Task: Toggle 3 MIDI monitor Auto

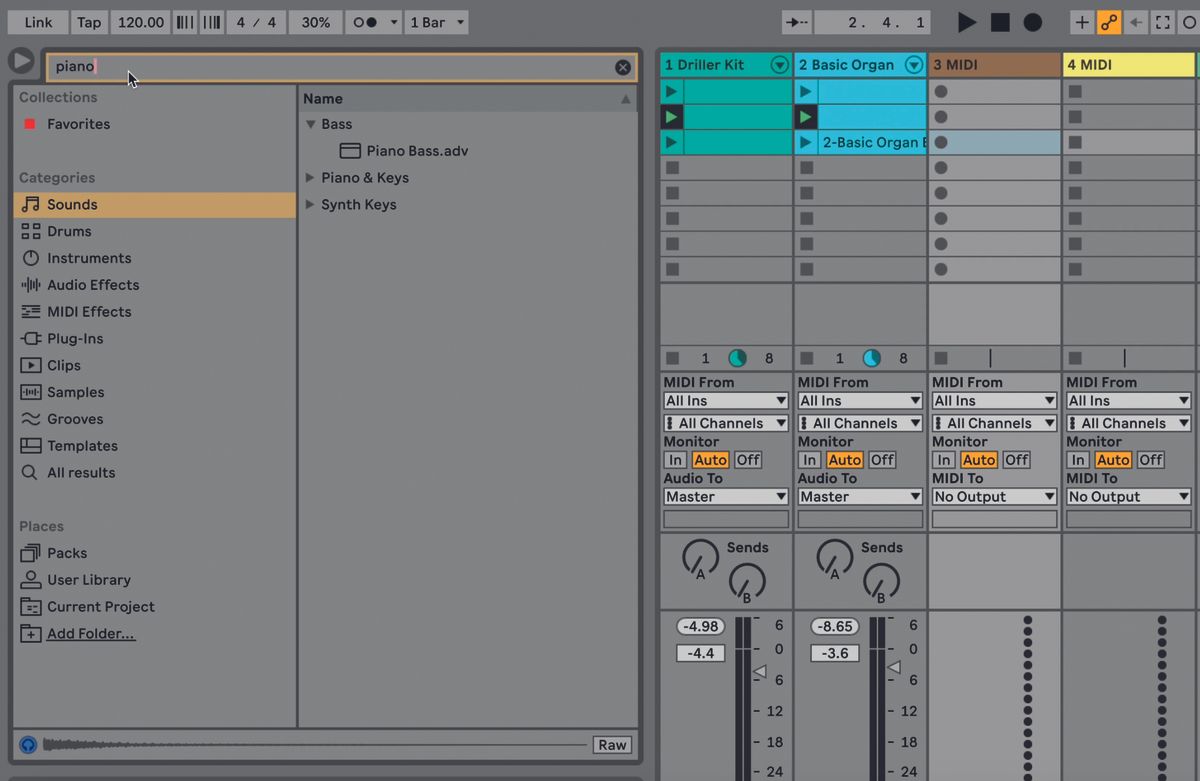Action: pos(978,460)
